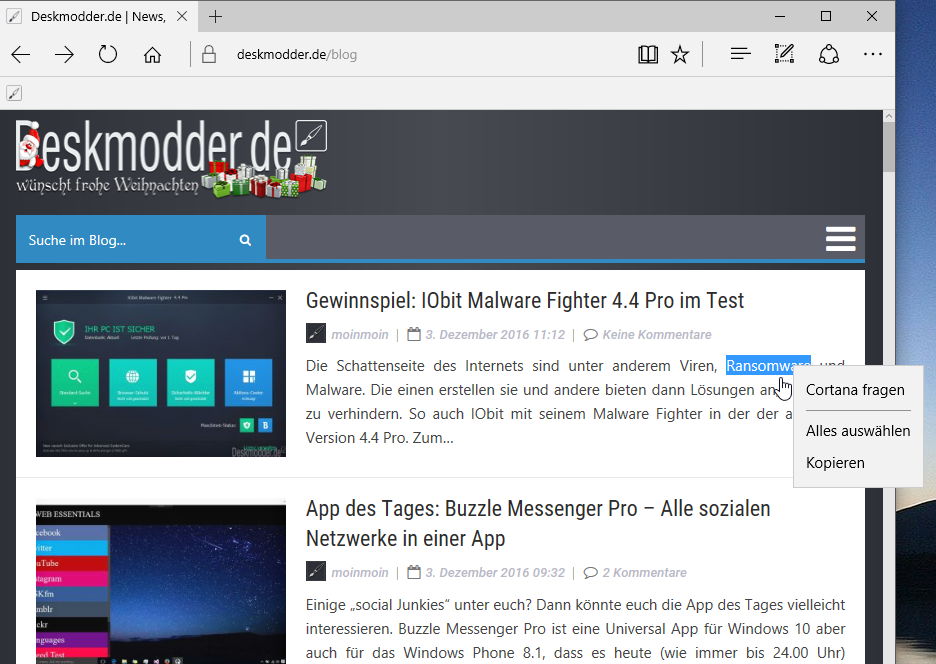Minimize the Edge browser window
This screenshot has width=936, height=664.
pyautogui.click(x=780, y=16)
